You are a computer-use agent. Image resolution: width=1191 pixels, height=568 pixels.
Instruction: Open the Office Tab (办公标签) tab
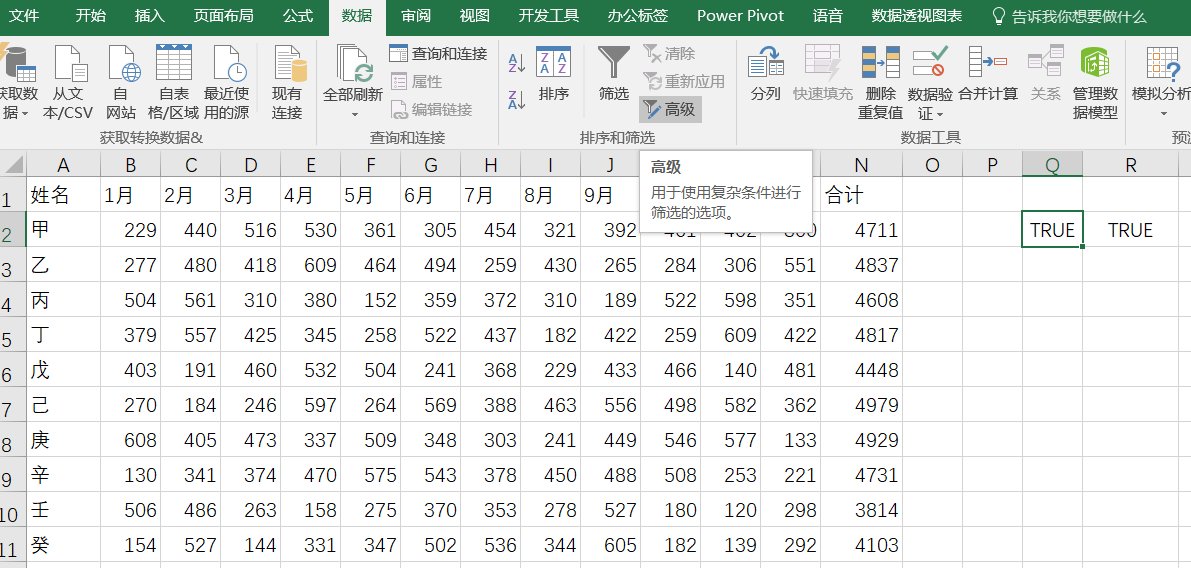pyautogui.click(x=637, y=15)
